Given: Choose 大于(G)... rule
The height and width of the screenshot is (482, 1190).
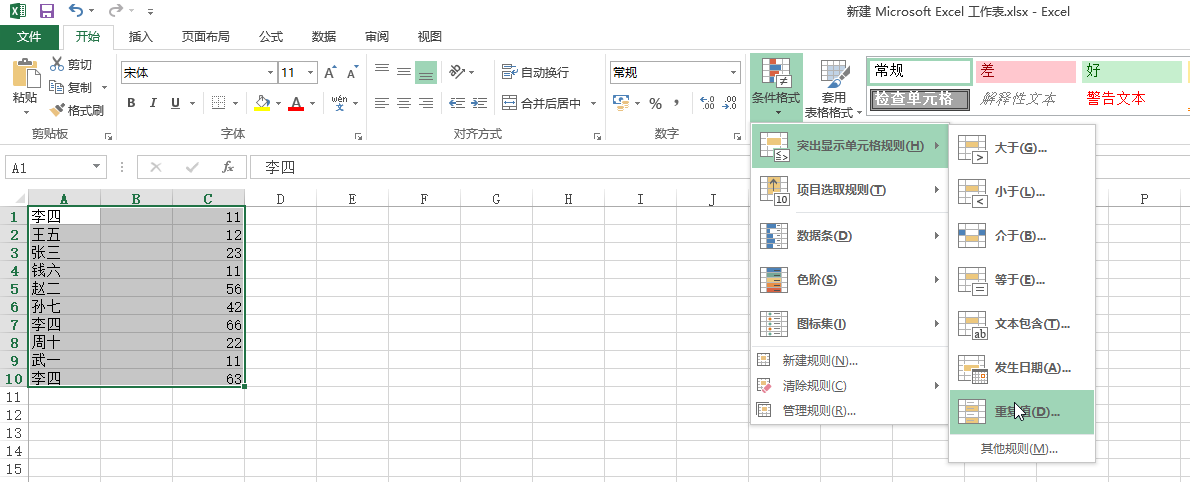Looking at the screenshot, I should coord(1022,147).
